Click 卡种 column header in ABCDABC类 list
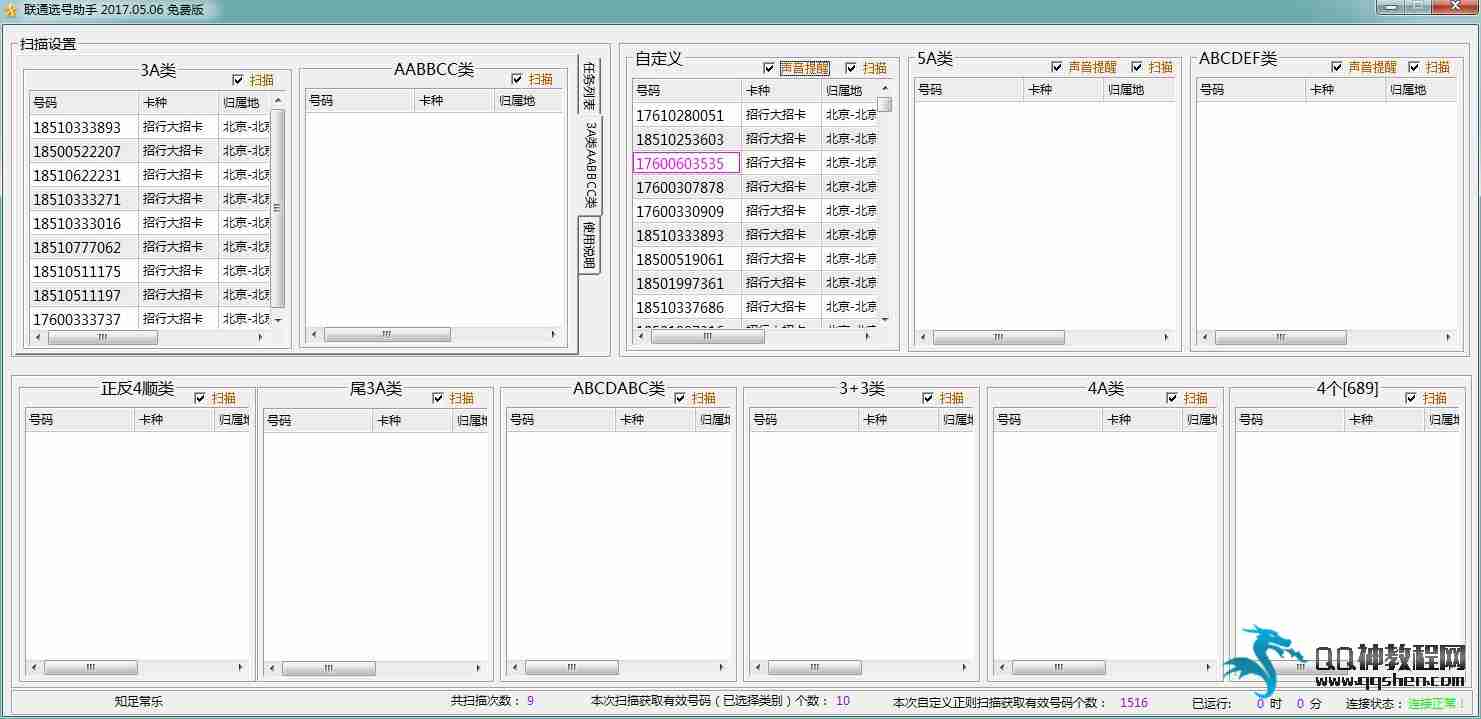1481x719 pixels. [656, 421]
